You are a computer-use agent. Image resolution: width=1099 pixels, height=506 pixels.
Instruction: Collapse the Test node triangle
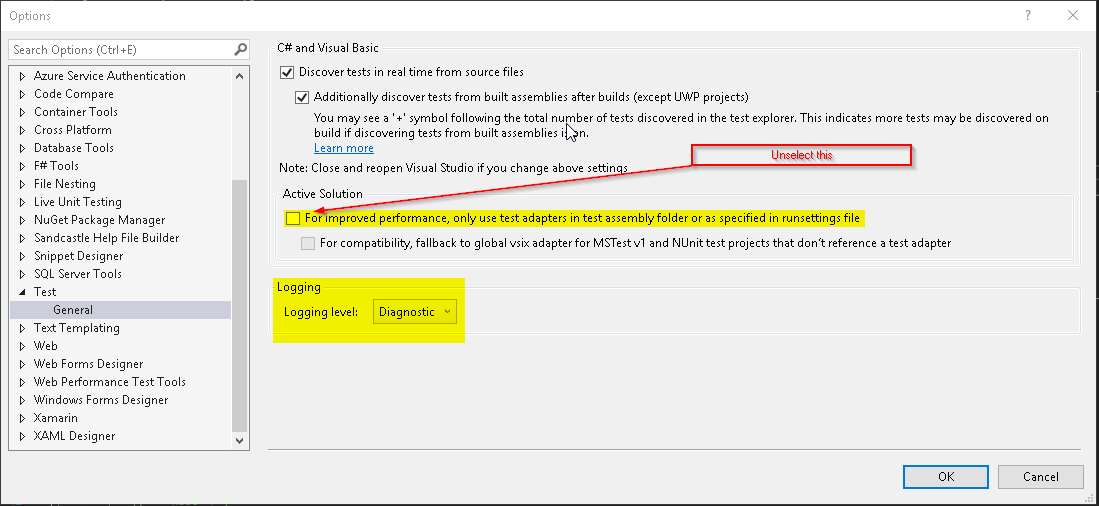[22, 292]
